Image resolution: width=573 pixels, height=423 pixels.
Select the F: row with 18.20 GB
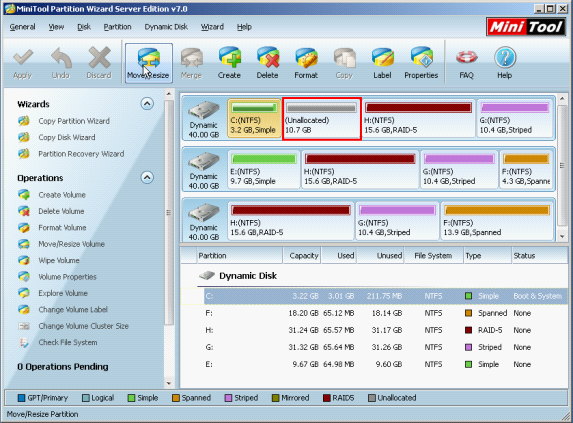pos(374,313)
